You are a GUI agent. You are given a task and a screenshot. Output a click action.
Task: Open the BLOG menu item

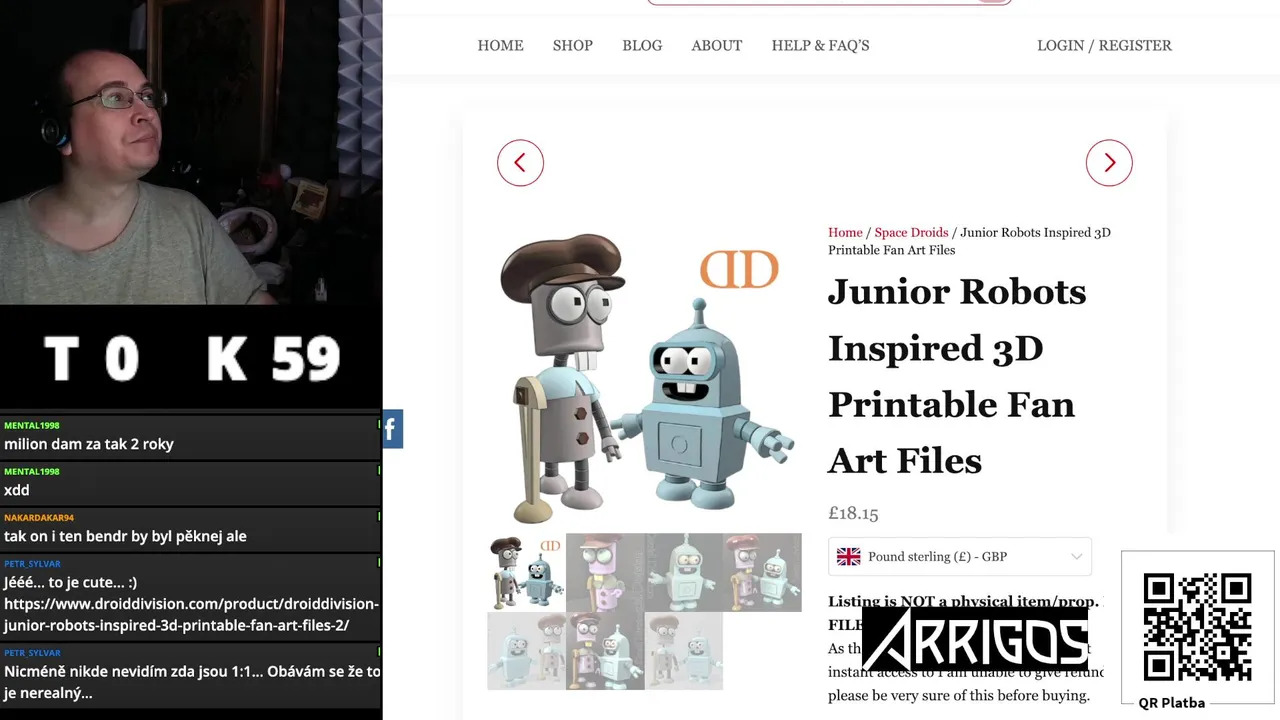click(642, 45)
